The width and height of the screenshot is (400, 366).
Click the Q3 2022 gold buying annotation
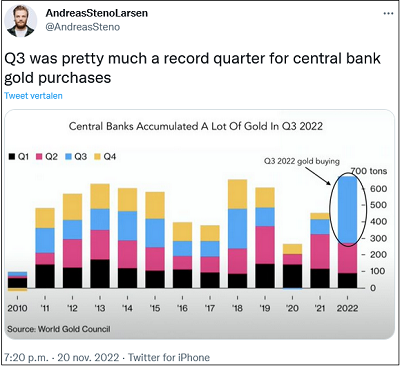tap(302, 161)
